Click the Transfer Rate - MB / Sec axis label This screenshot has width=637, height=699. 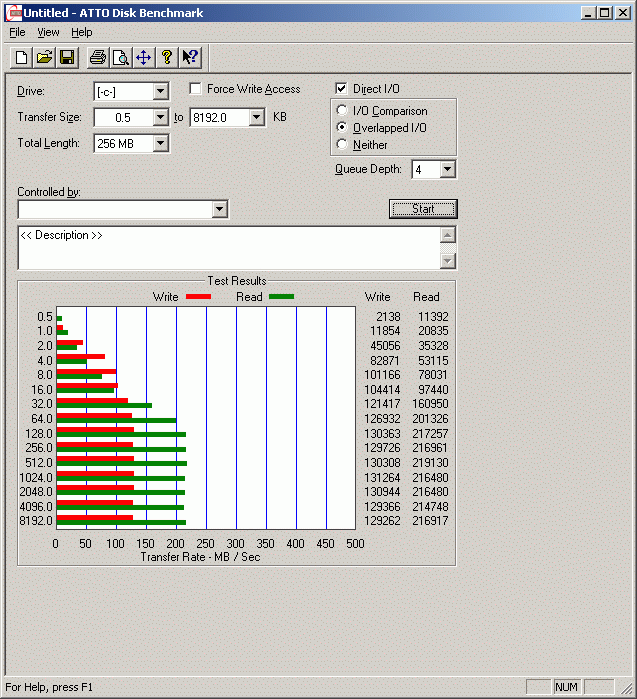pyautogui.click(x=201, y=557)
